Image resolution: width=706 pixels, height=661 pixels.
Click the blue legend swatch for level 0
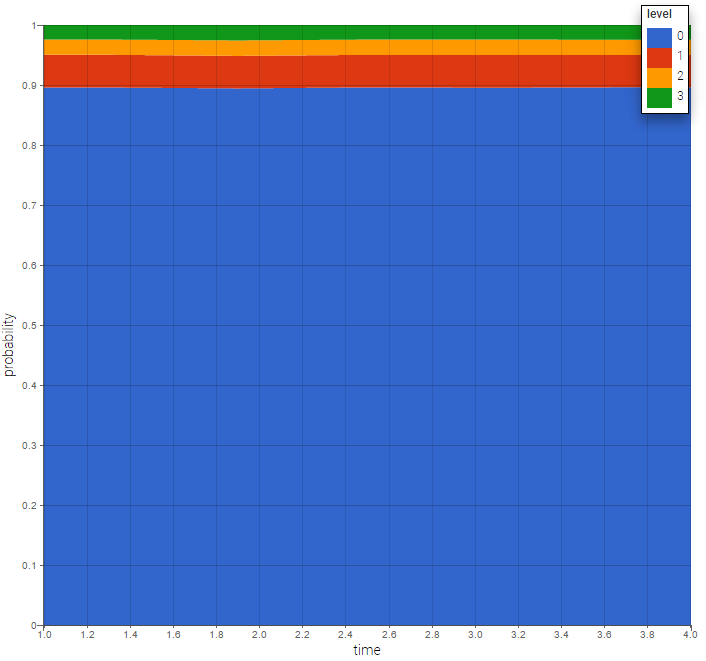[660, 36]
